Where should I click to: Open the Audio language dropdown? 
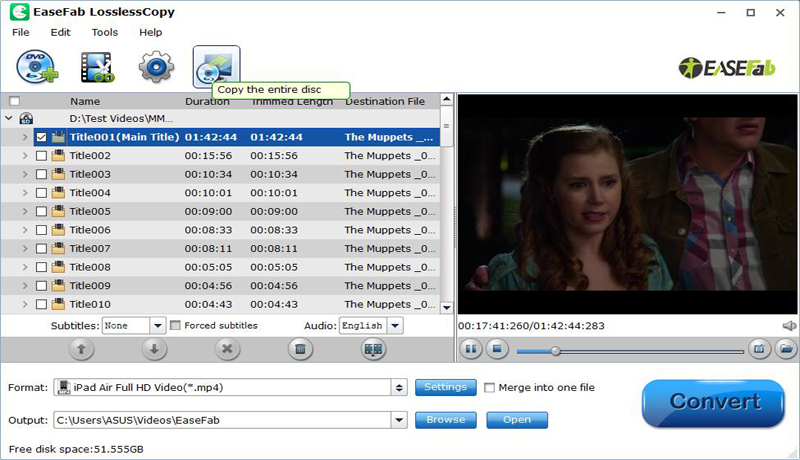[x=395, y=325]
